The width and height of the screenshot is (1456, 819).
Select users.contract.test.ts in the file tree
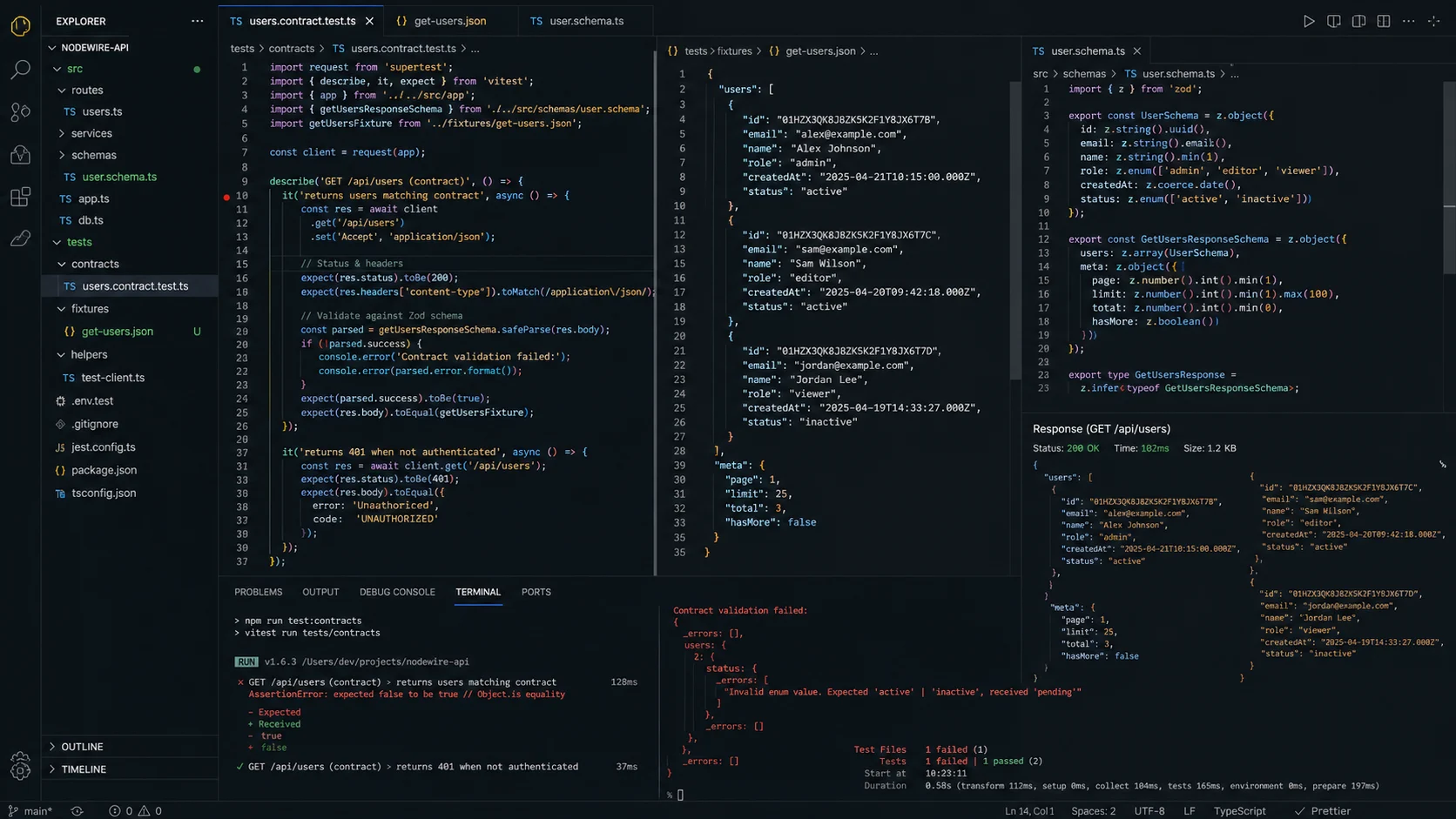[130, 286]
